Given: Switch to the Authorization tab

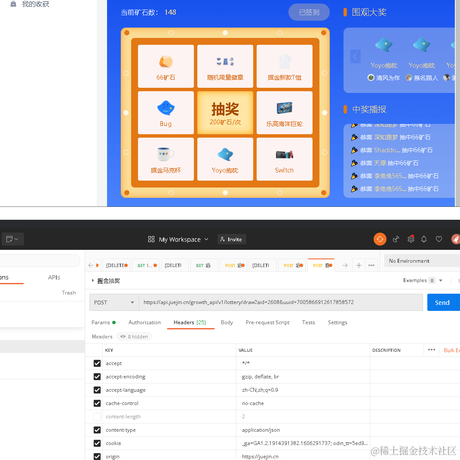Looking at the screenshot, I should [145, 322].
